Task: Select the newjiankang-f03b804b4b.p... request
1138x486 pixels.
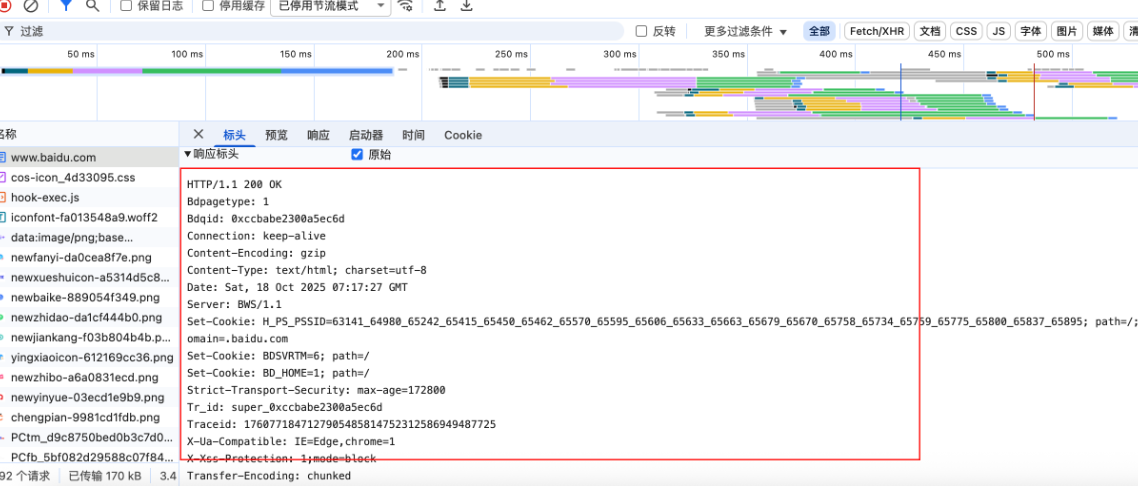Action: point(89,337)
